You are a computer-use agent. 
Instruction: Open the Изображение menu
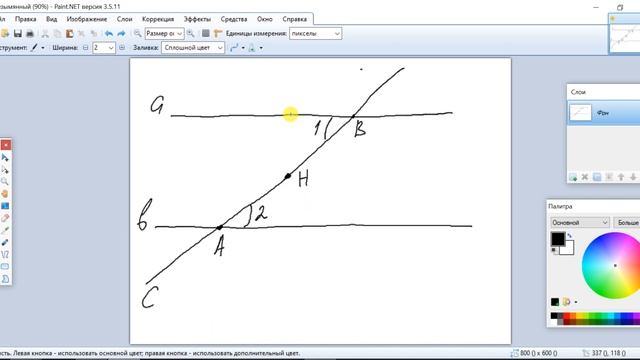click(87, 19)
